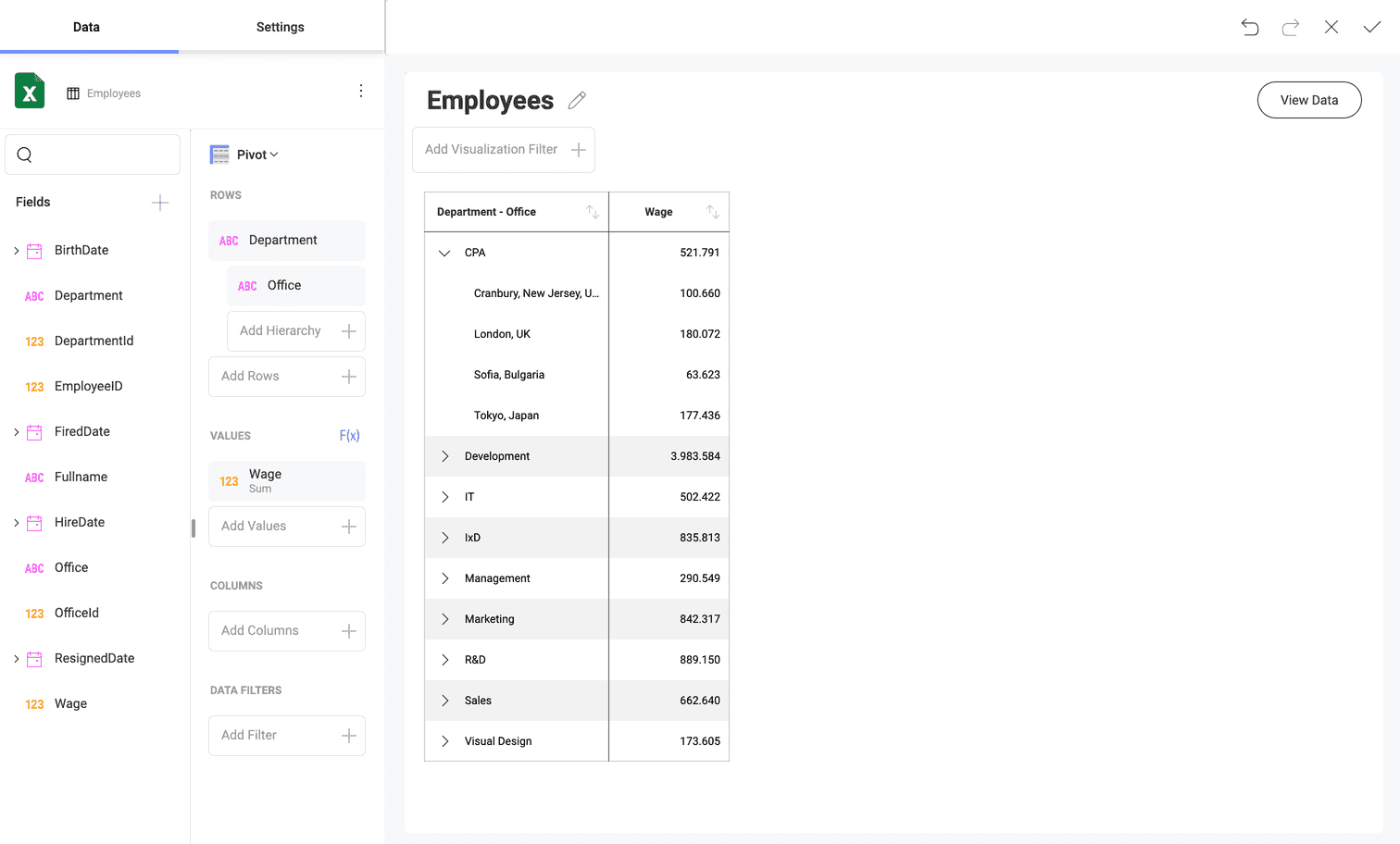The image size is (1400, 844).
Task: Click the London, UK table row
Action: [577, 334]
